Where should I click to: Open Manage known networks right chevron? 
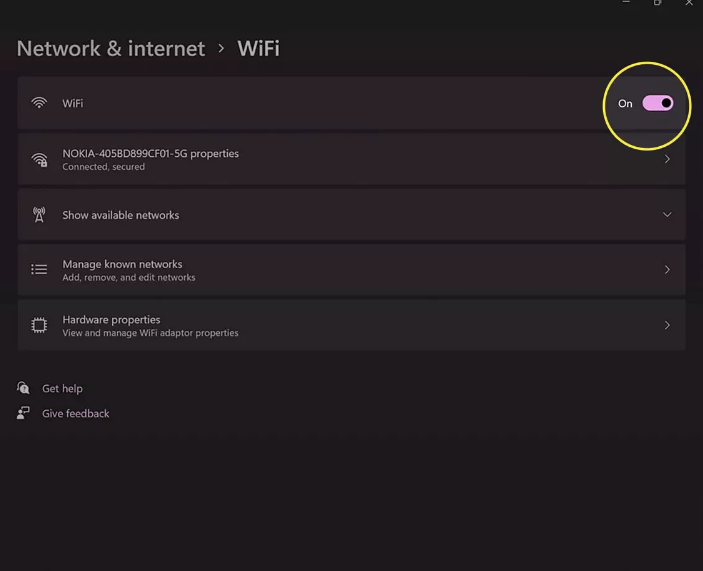(667, 269)
